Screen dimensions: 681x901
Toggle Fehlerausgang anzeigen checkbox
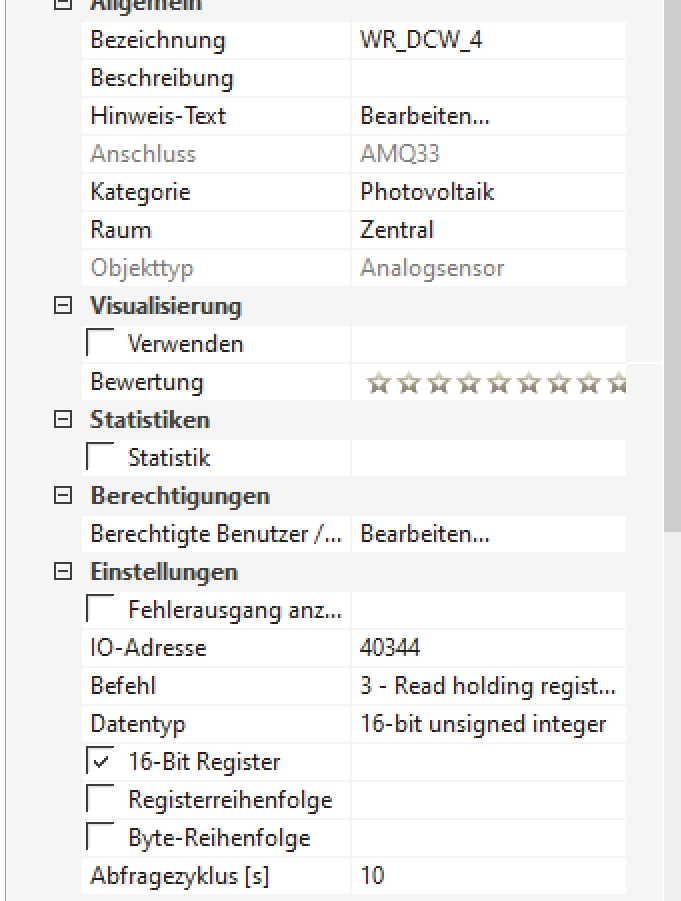(101, 610)
